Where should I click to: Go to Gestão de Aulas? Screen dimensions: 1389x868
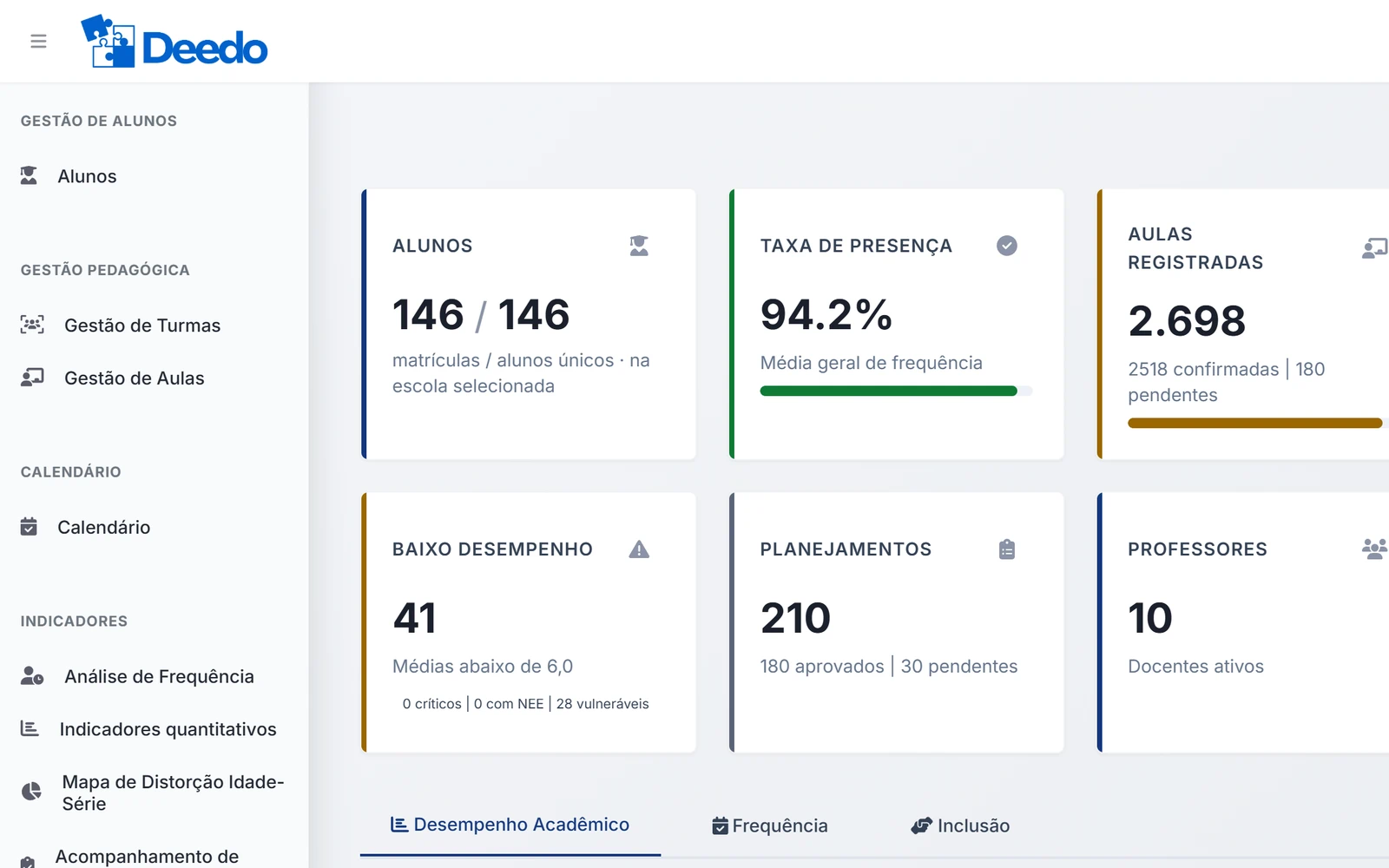tap(135, 378)
